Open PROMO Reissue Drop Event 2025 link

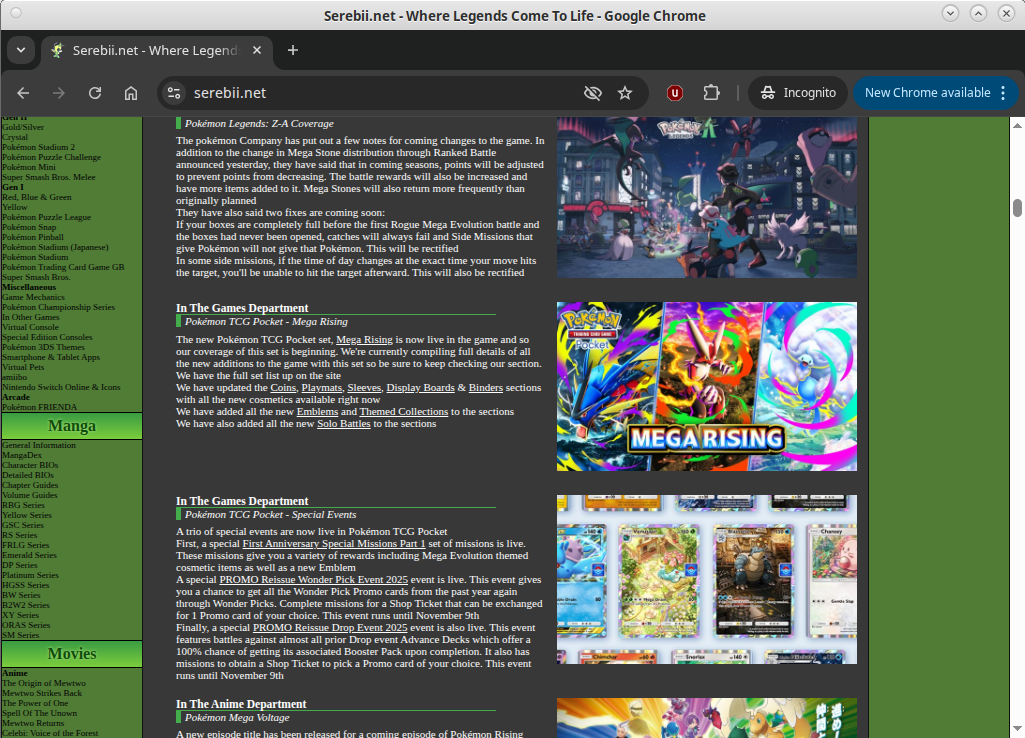(330, 628)
